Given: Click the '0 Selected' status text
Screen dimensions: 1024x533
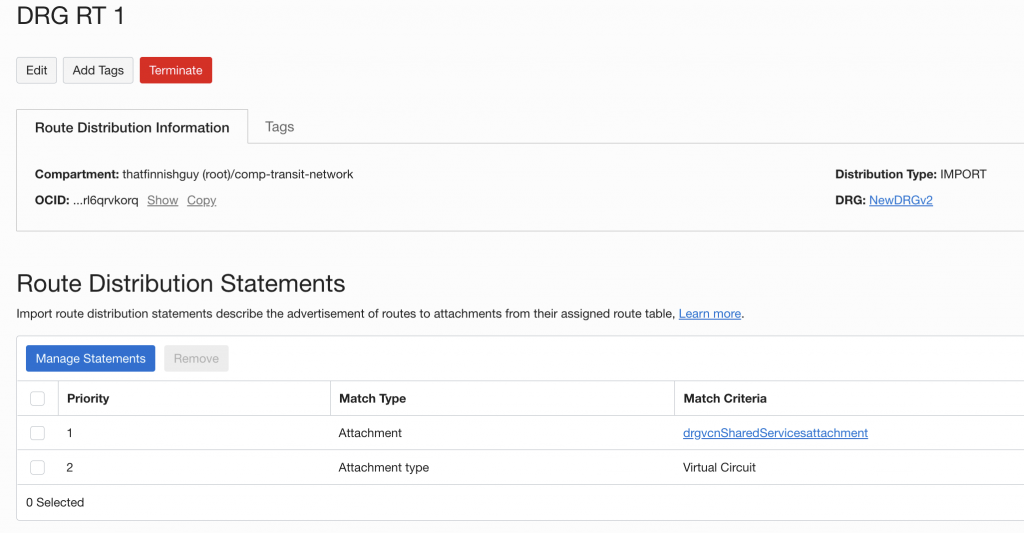Looking at the screenshot, I should 55,502.
